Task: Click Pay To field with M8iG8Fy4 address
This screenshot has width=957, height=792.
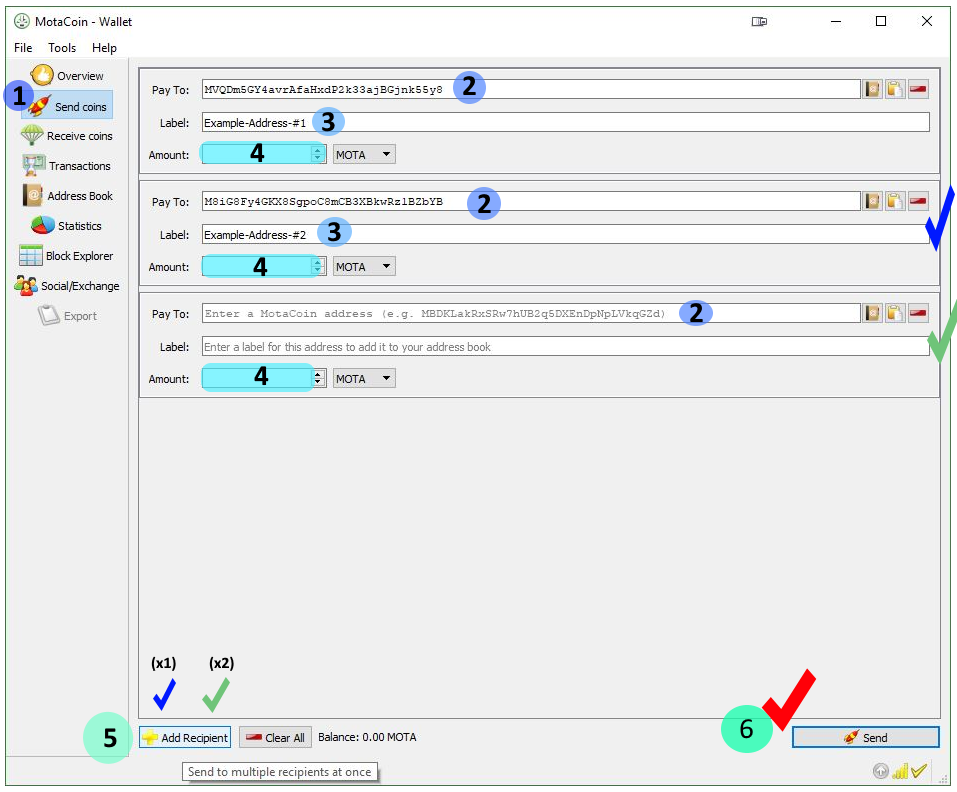Action: [x=531, y=201]
